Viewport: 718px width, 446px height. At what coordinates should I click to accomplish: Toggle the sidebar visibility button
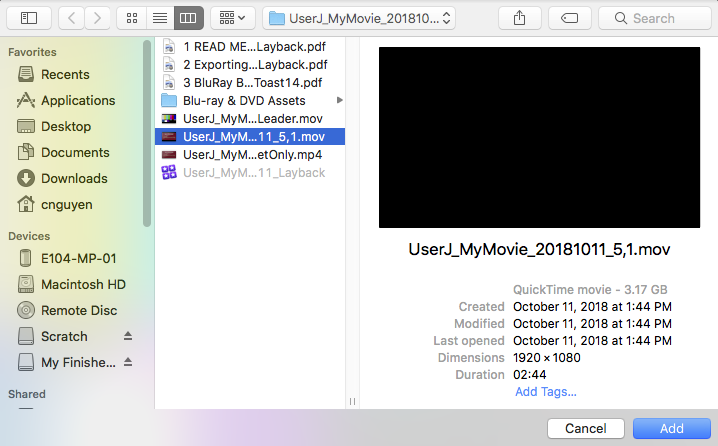click(29, 18)
